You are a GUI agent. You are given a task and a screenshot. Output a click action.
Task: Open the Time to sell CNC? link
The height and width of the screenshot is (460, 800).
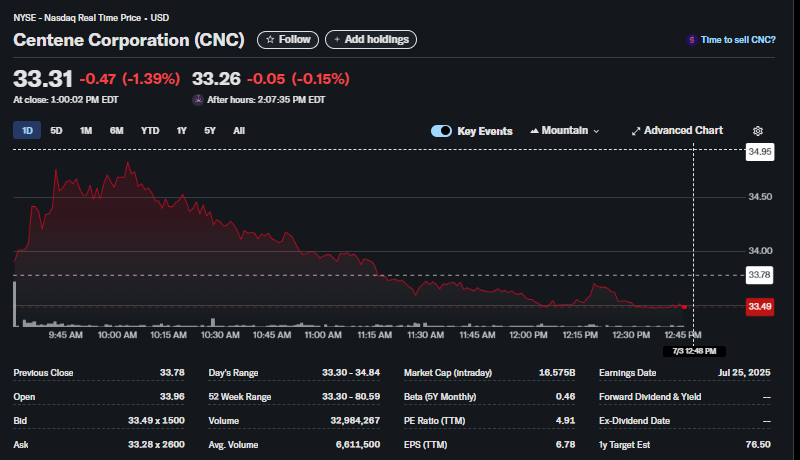[738, 40]
